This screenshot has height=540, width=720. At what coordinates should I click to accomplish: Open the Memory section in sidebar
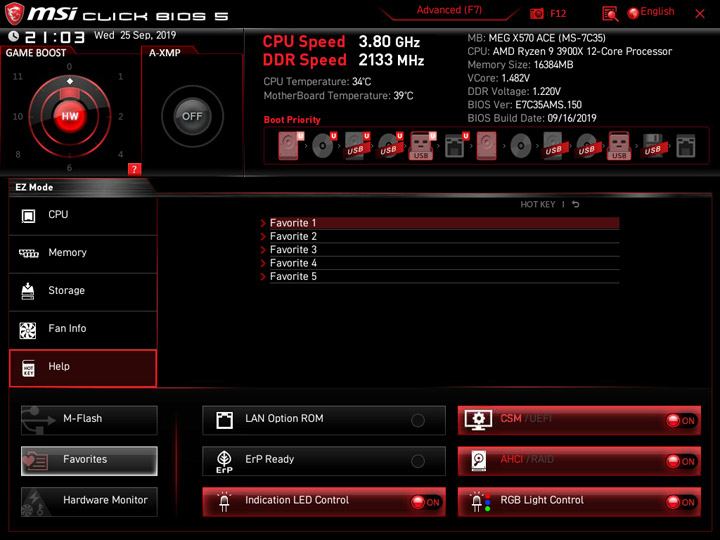[x=83, y=253]
